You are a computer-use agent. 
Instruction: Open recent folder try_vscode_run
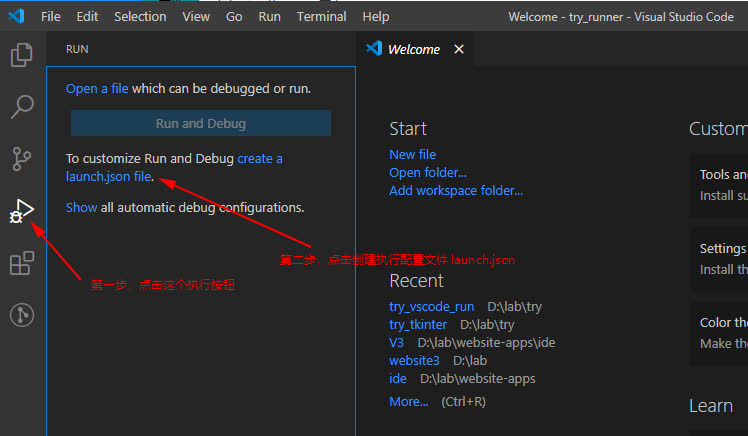pos(432,307)
